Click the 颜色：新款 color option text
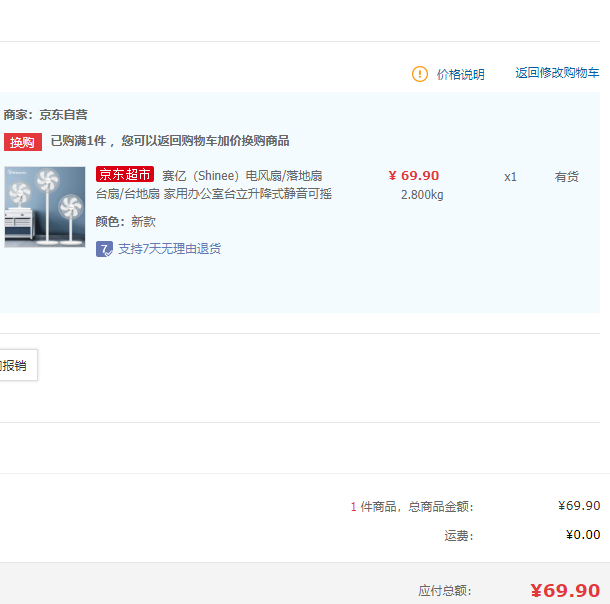The width and height of the screenshot is (610, 604). pos(126,222)
